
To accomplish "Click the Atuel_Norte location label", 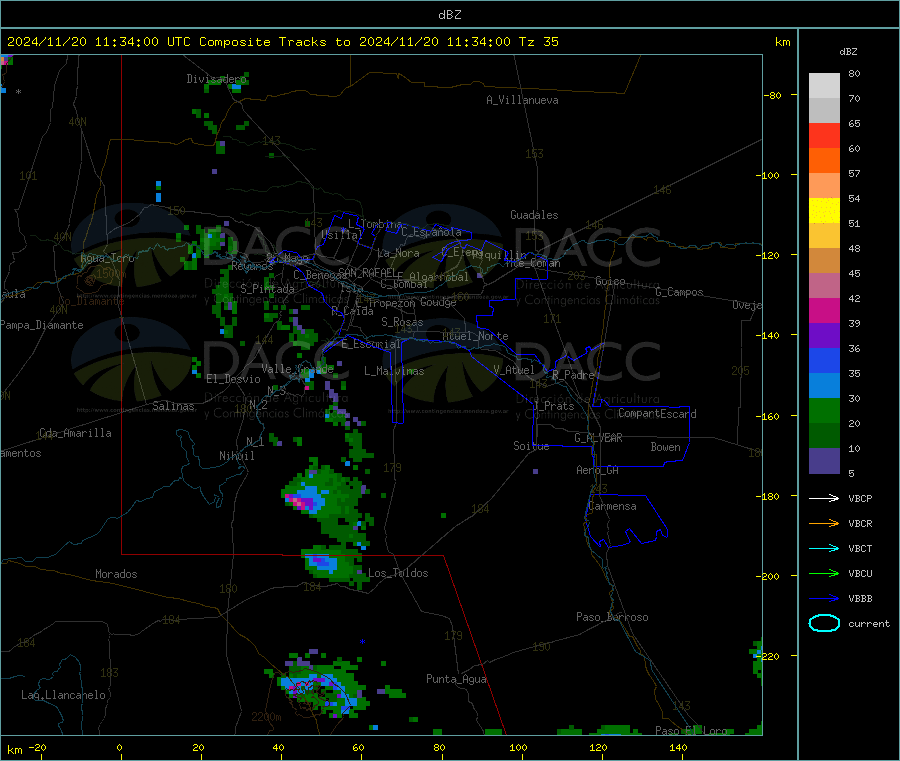I will click(475, 336).
